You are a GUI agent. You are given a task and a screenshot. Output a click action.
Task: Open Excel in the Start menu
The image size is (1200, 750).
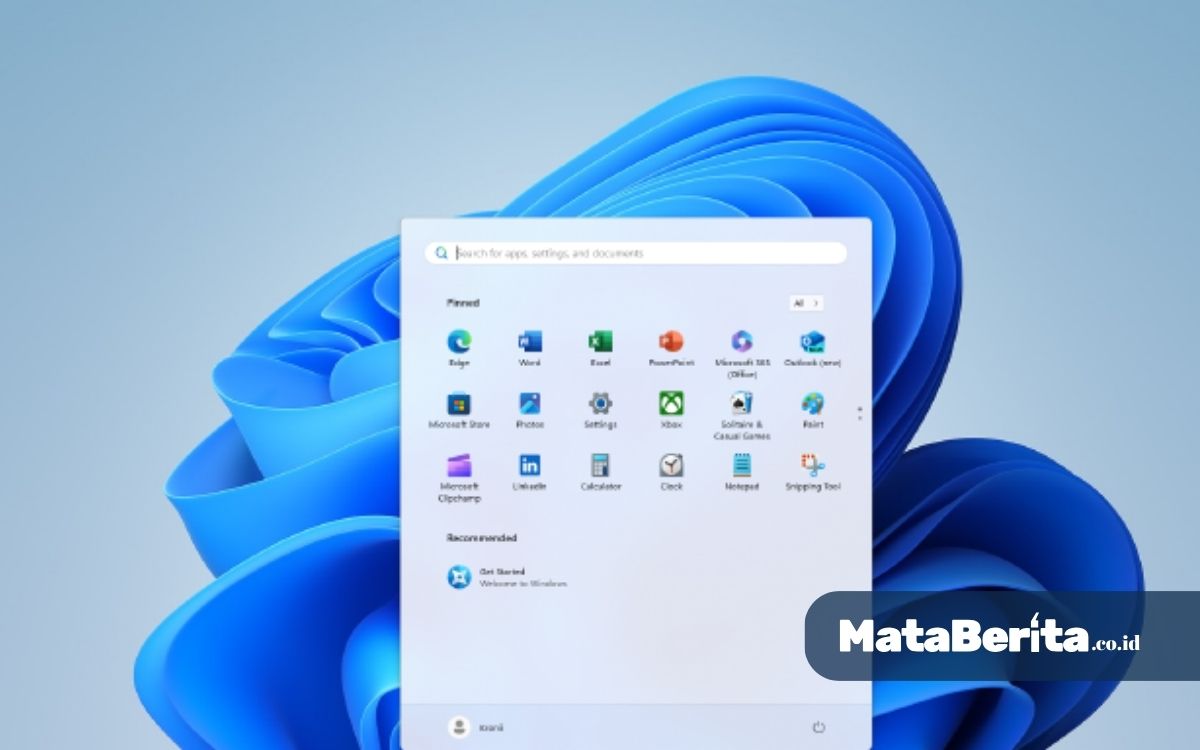click(x=600, y=343)
